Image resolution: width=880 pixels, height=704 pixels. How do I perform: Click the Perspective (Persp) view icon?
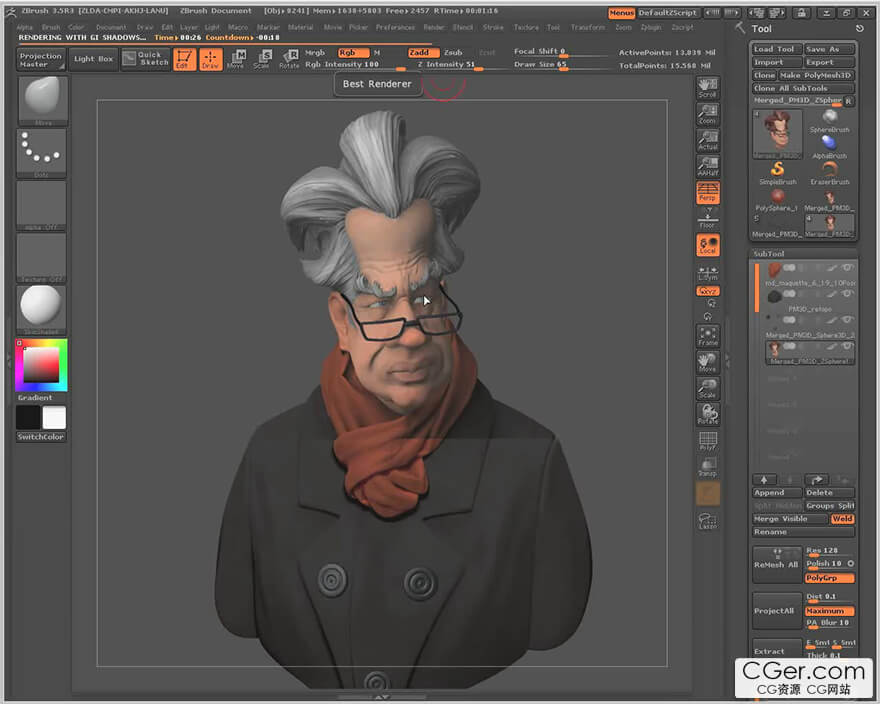pos(708,192)
